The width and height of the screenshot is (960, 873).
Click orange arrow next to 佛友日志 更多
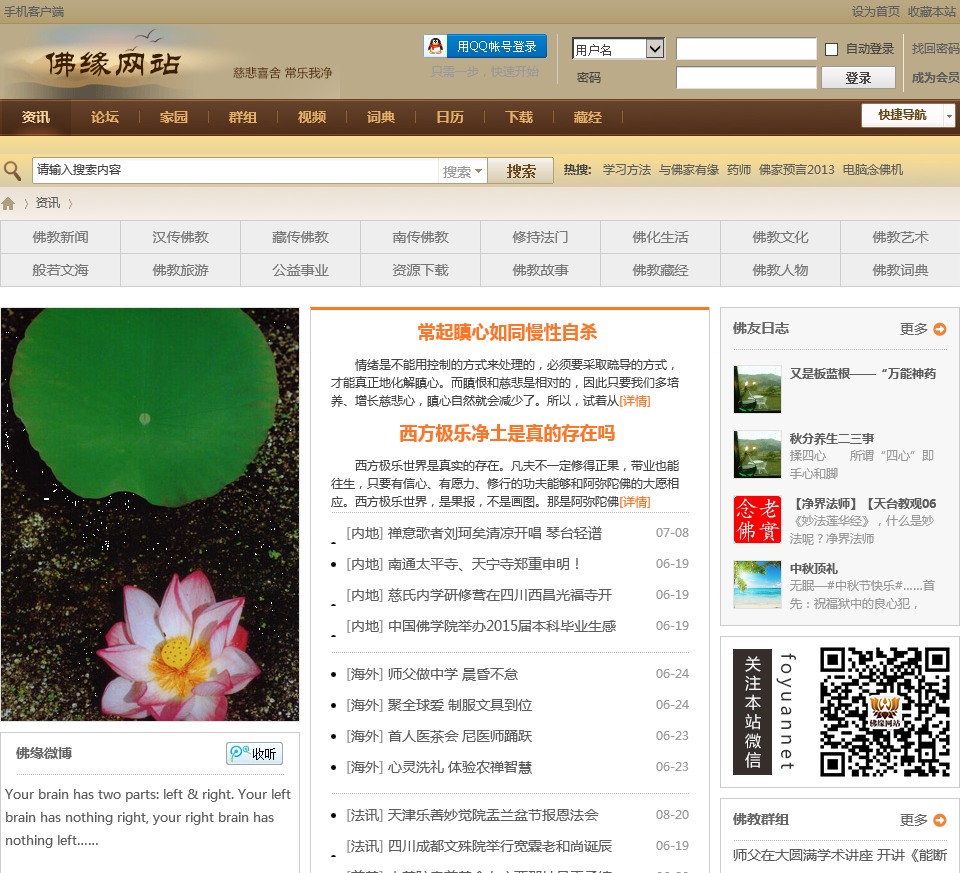pos(940,329)
